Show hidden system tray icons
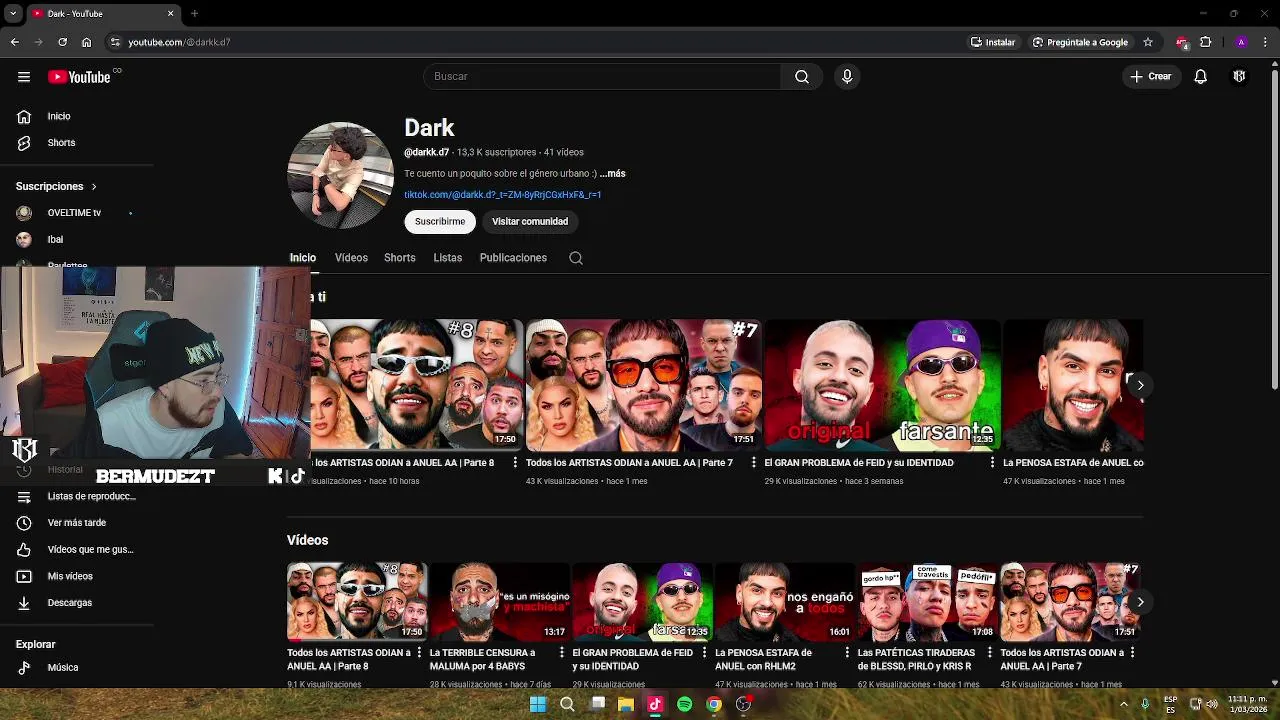The height and width of the screenshot is (720, 1280). coord(1123,704)
